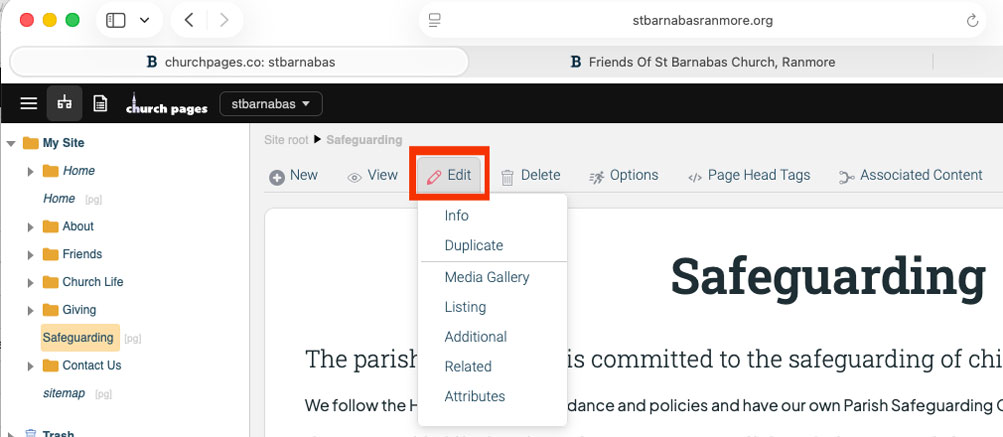Focus the stbarnabasranmore.org address field

[x=702, y=20]
